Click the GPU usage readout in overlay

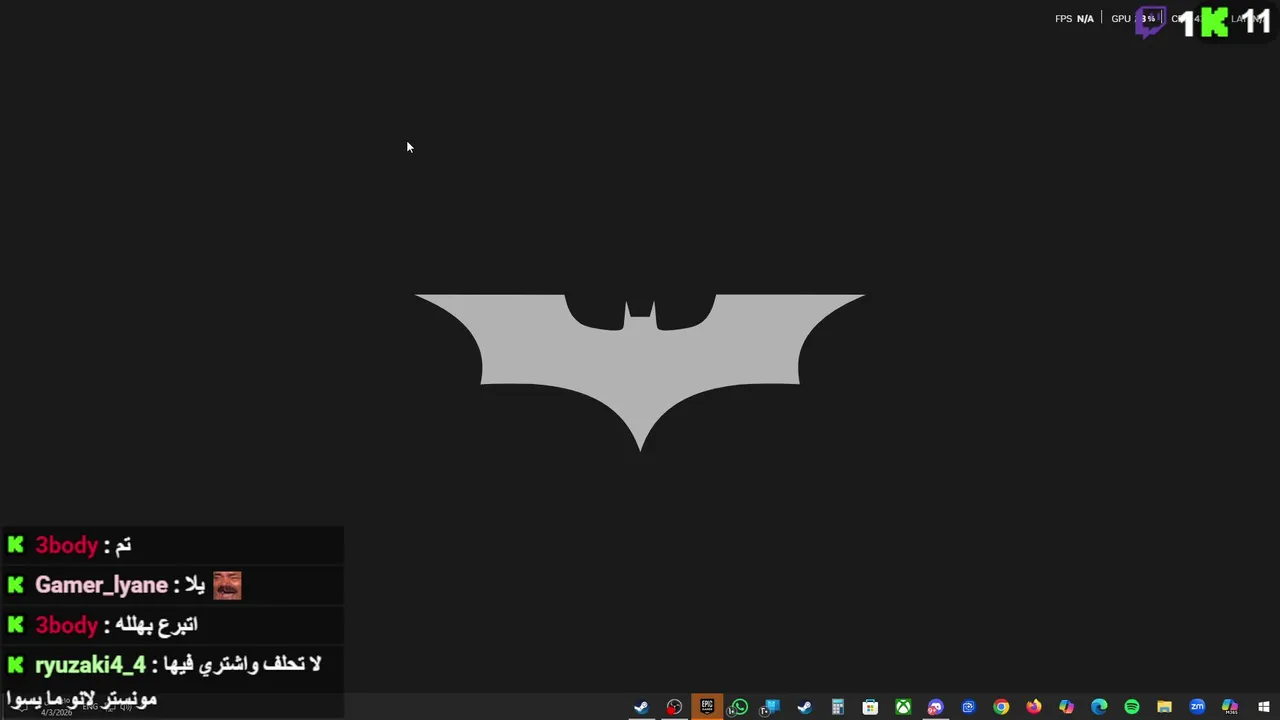(x=1134, y=19)
